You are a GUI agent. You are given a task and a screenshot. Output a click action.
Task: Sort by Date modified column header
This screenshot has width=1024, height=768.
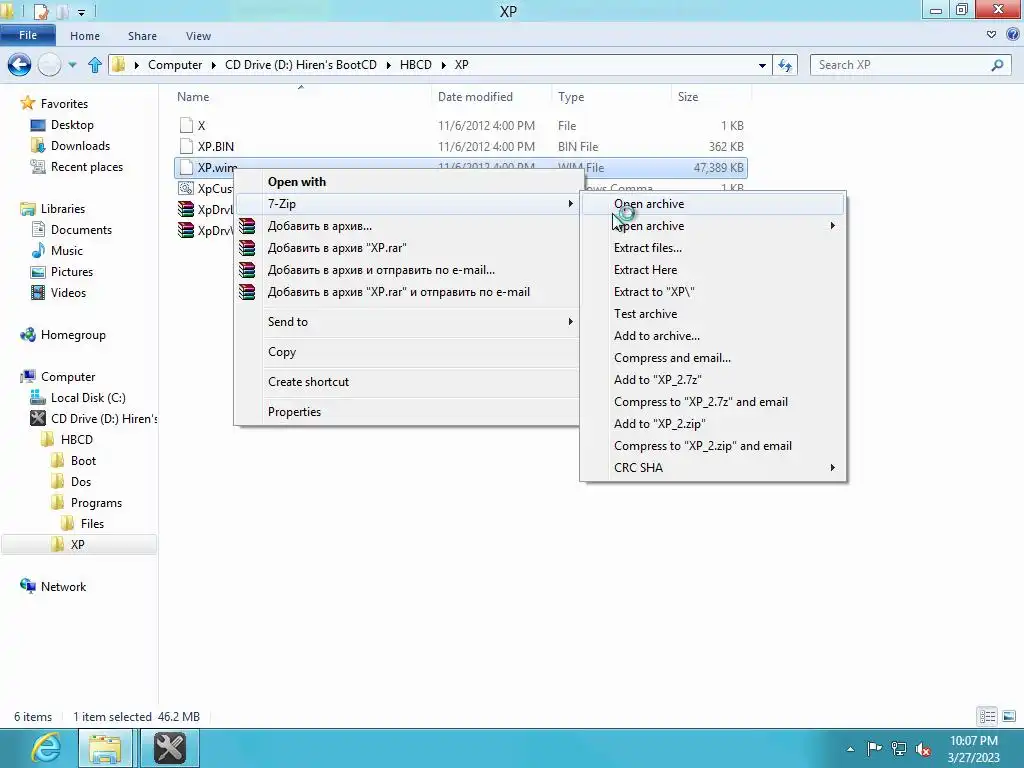point(475,97)
